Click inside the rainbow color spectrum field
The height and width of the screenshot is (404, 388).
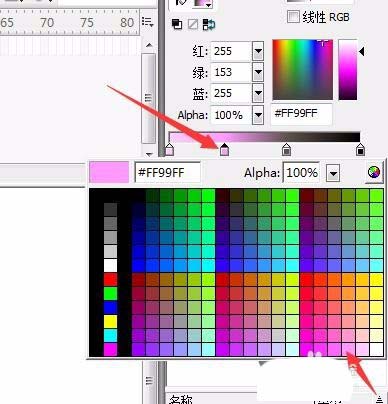tap(302, 70)
